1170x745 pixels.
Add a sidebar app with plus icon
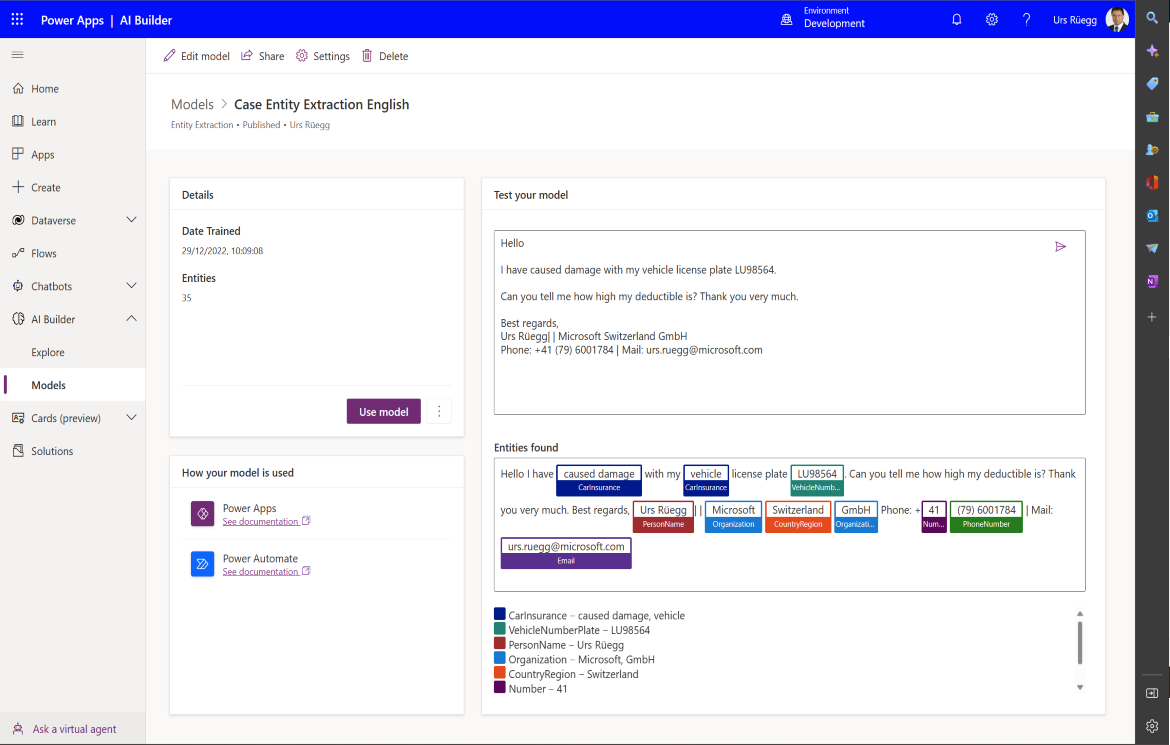(x=1152, y=317)
